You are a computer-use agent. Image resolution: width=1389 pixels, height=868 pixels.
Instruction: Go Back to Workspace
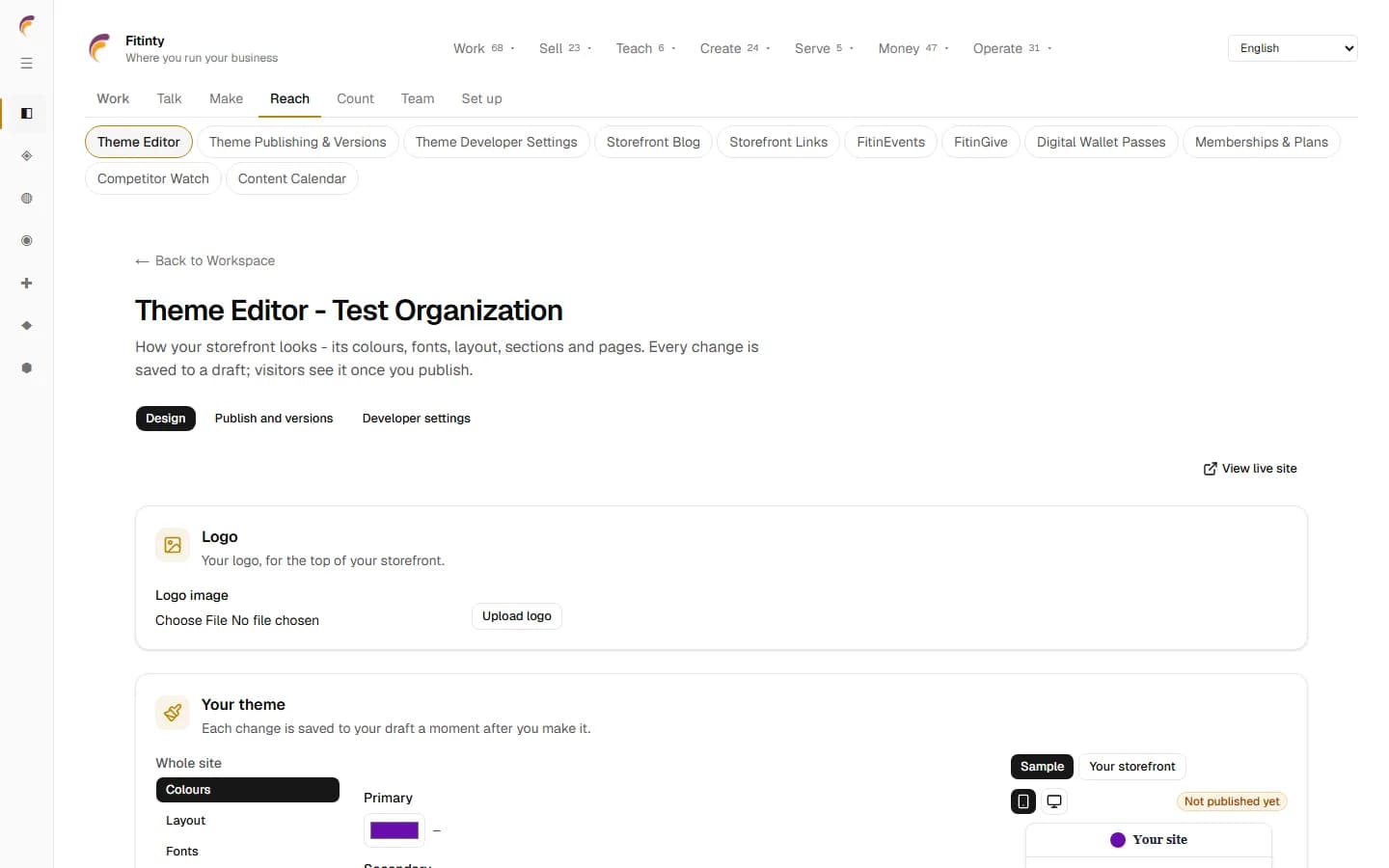point(205,261)
